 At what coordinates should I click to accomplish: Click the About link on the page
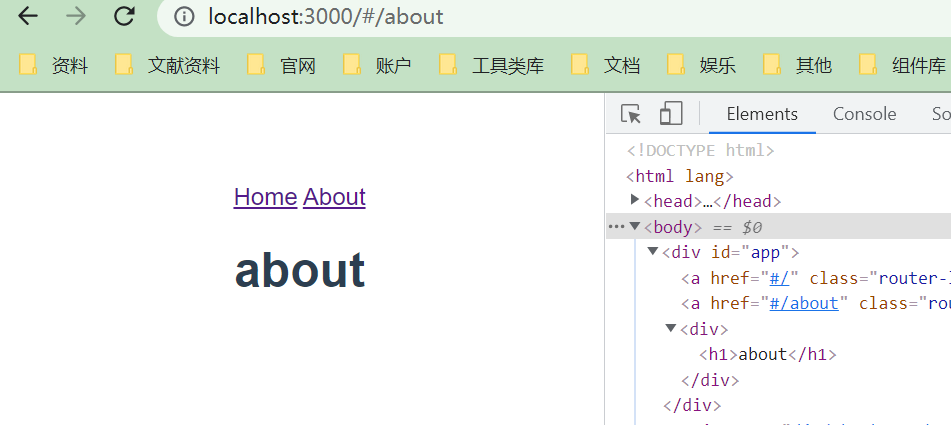(334, 197)
